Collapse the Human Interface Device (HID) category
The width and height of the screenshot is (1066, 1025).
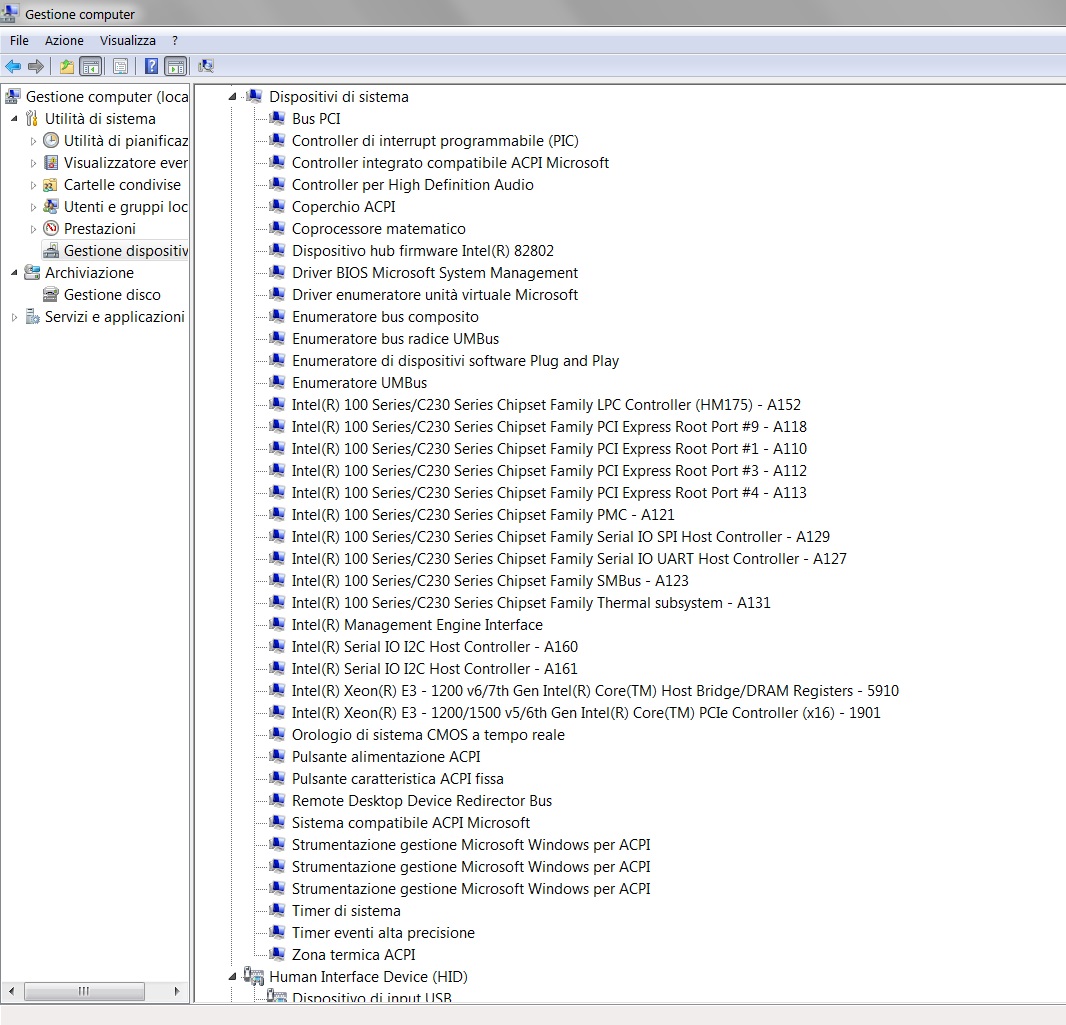[233, 977]
